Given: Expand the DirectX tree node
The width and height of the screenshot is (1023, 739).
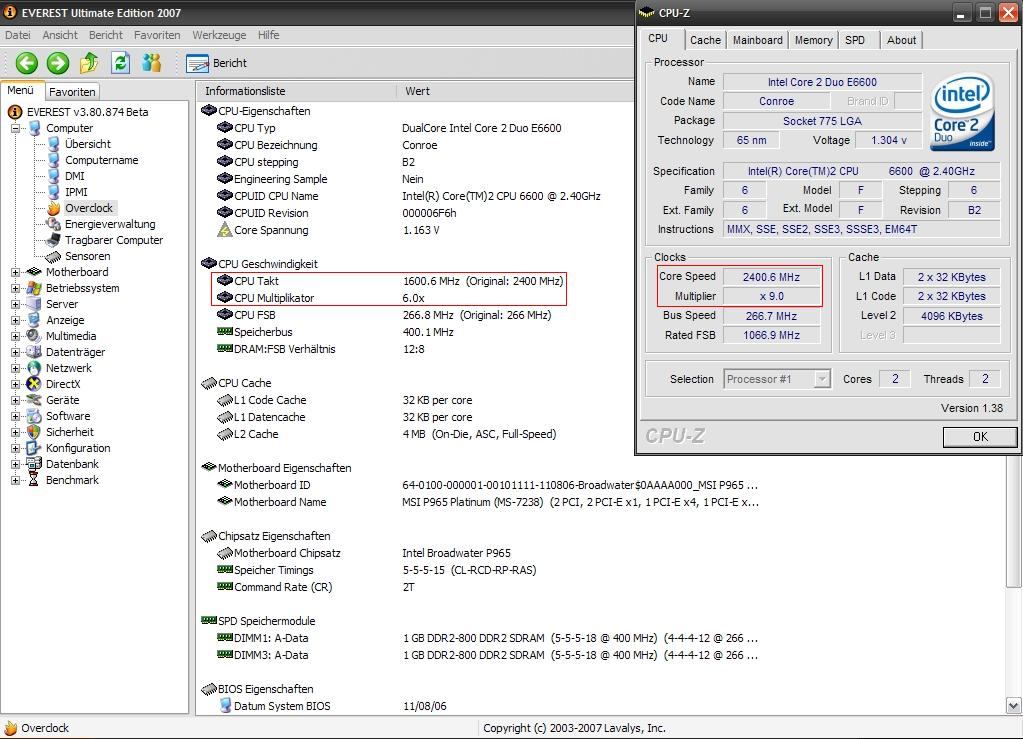Looking at the screenshot, I should pos(15,384).
